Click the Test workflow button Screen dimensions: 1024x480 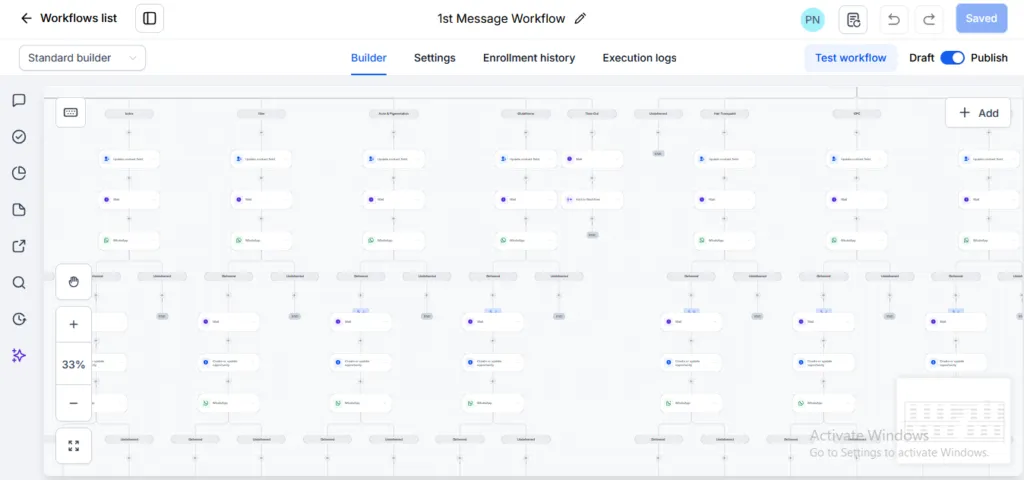click(x=850, y=57)
